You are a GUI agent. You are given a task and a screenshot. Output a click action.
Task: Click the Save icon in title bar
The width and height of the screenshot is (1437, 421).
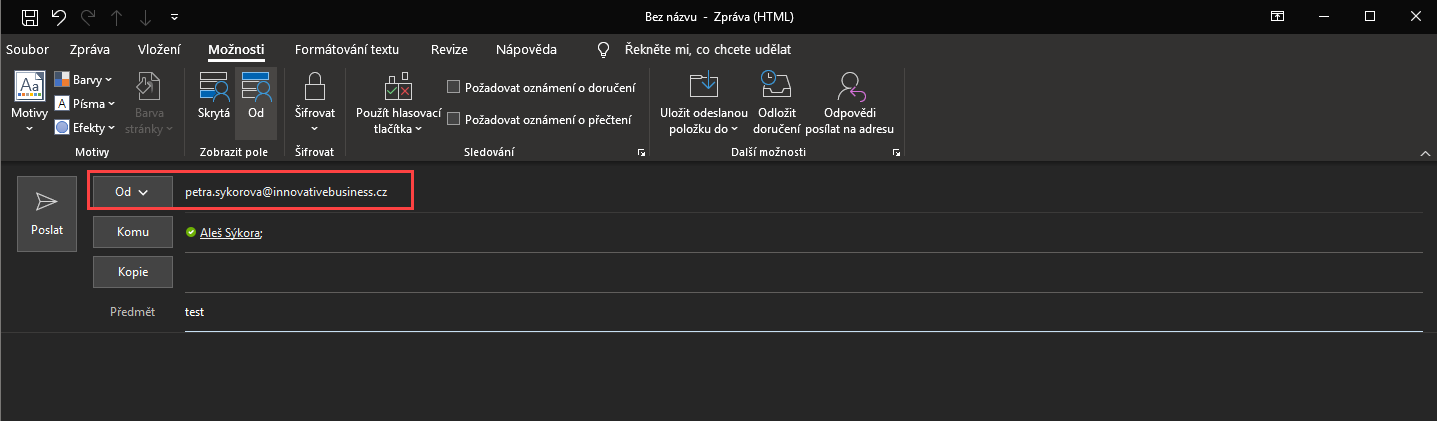30,17
